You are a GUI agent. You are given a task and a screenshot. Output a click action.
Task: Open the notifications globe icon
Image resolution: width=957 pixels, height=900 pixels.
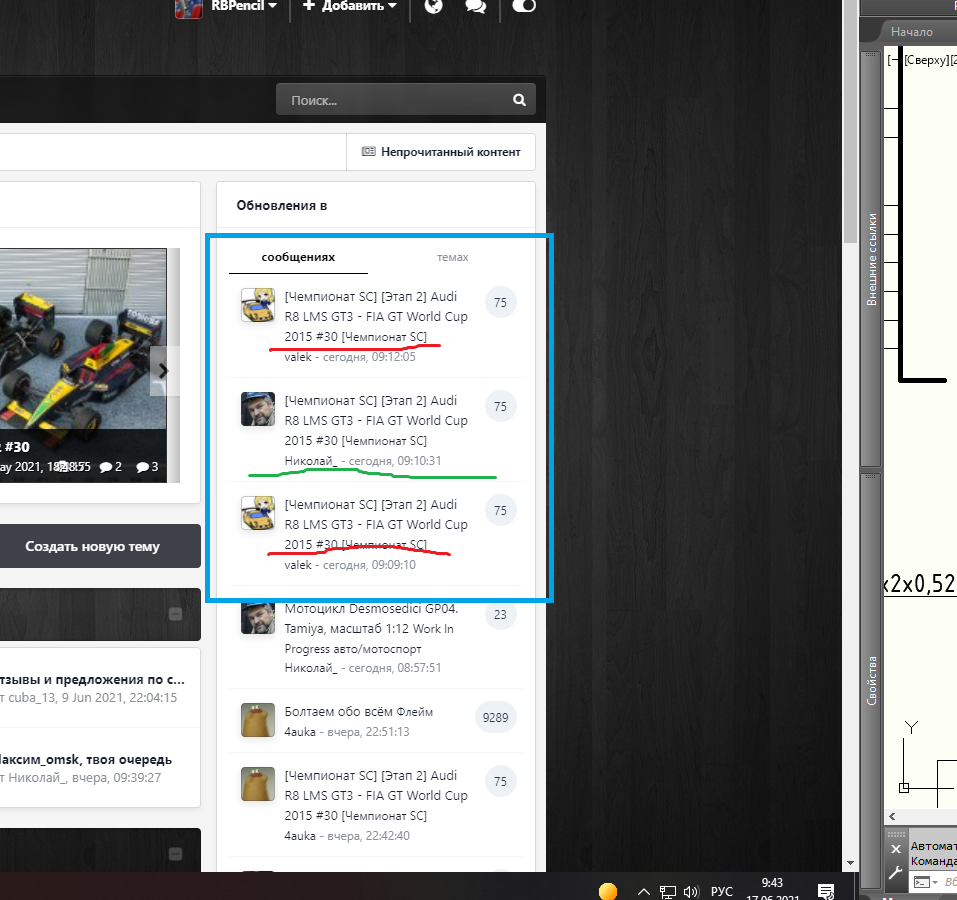point(433,6)
